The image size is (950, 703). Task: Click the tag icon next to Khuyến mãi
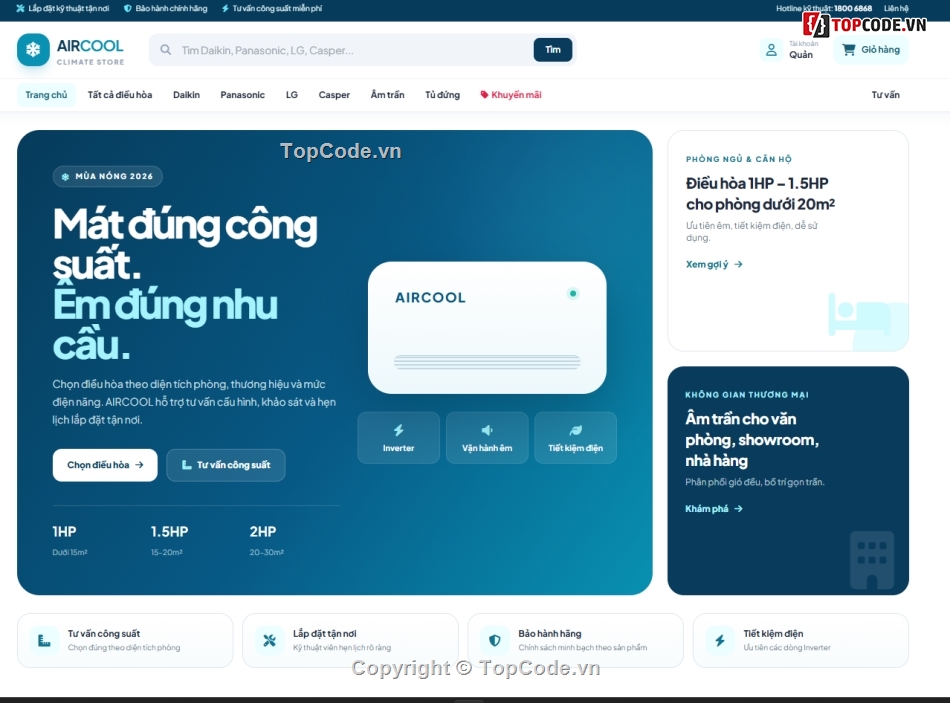(484, 95)
